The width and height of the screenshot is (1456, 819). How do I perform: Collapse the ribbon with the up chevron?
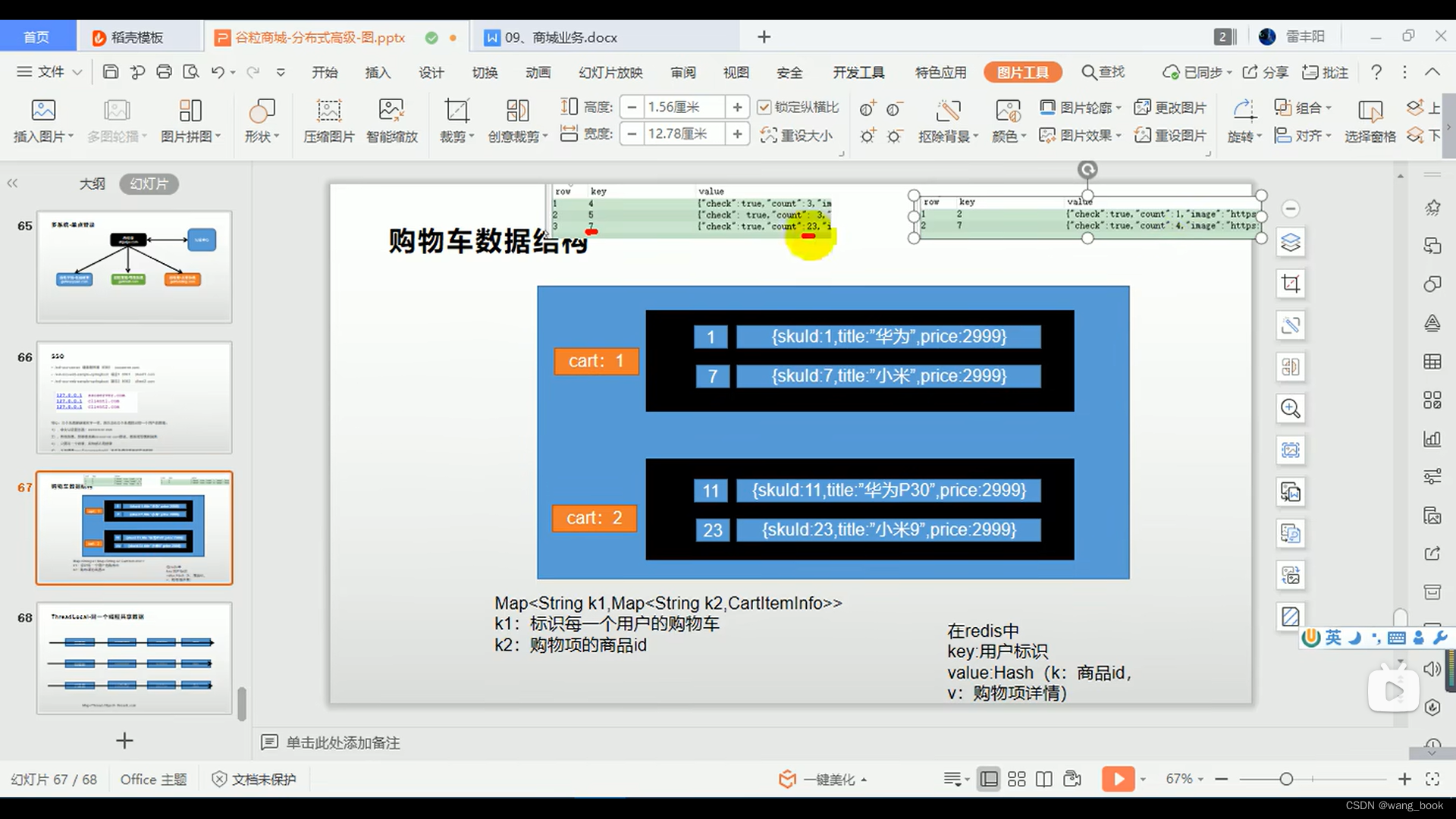[x=1432, y=72]
